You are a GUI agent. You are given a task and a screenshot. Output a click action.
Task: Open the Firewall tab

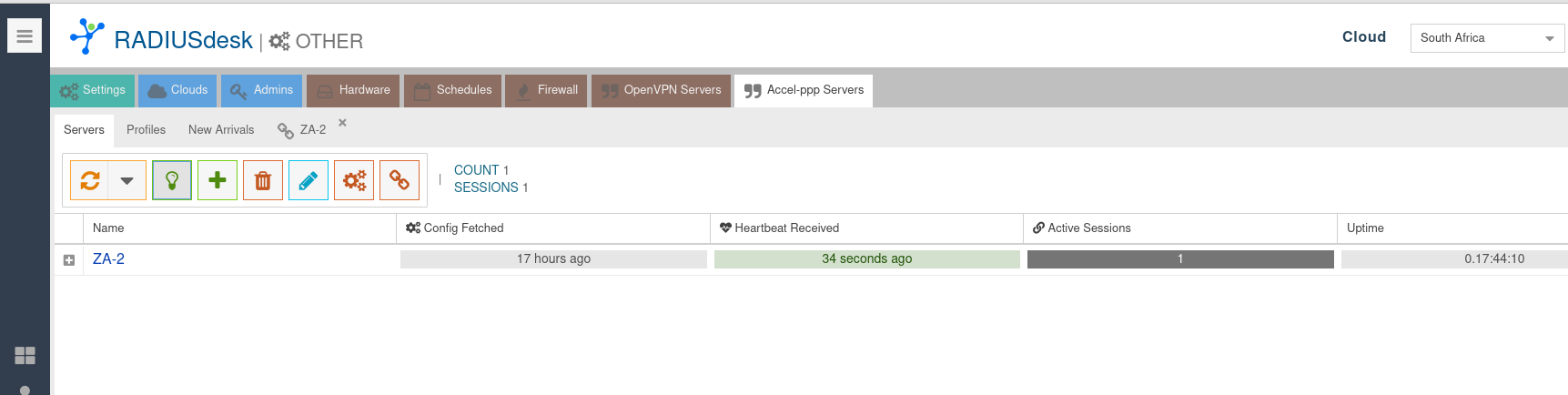tap(546, 90)
